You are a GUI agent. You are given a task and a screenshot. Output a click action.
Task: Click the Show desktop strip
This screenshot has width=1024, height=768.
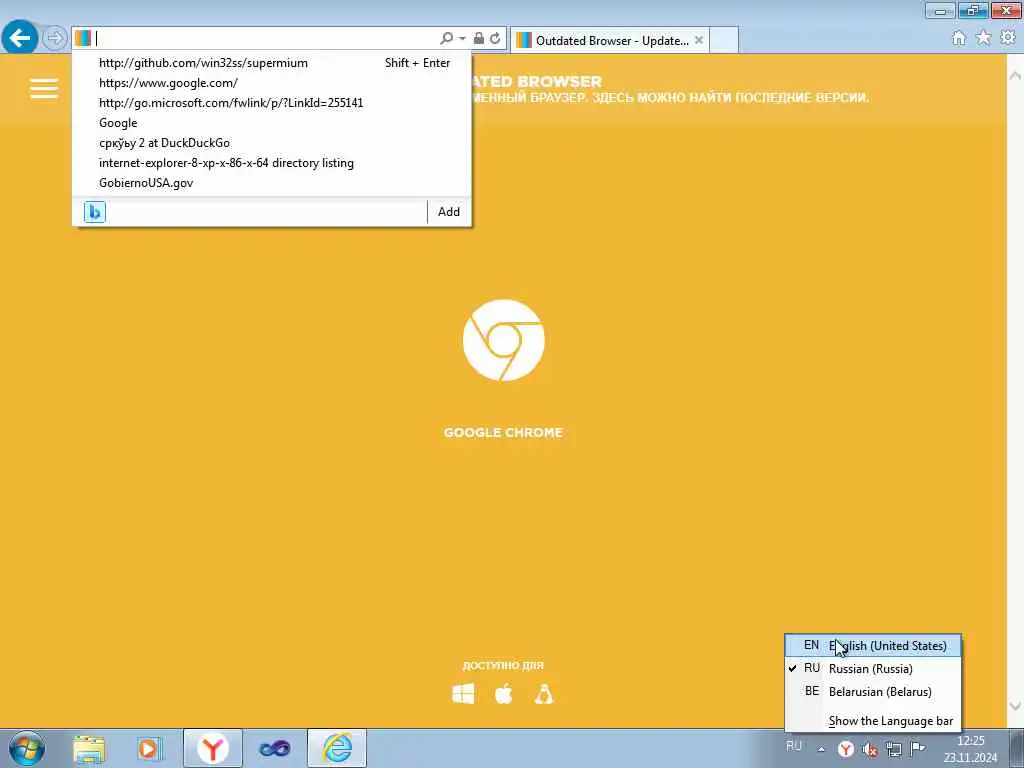coord(1017,748)
